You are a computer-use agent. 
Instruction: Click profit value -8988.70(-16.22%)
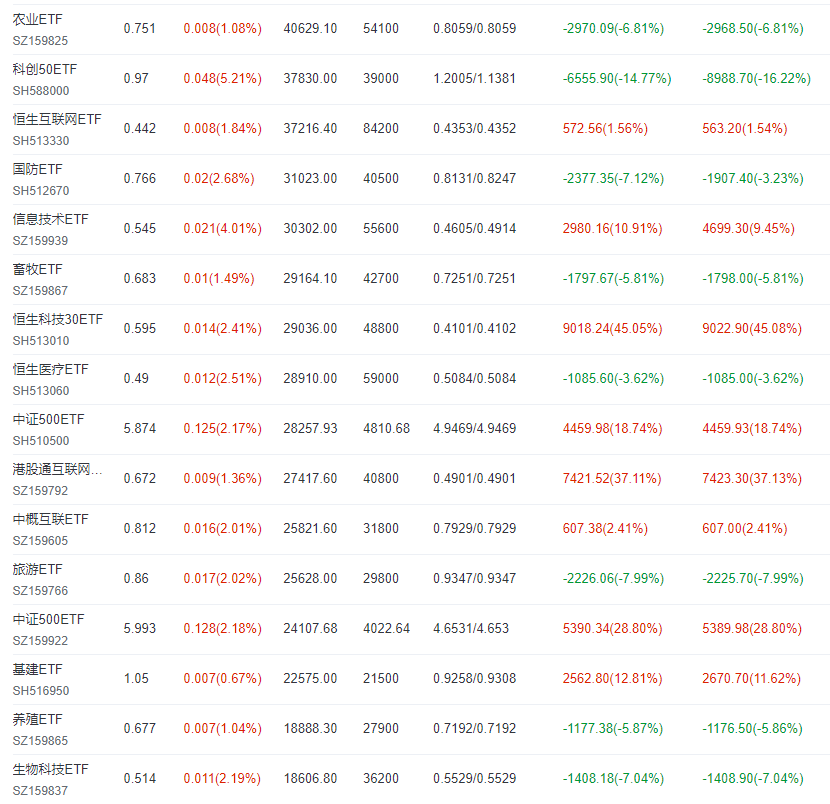(x=757, y=79)
